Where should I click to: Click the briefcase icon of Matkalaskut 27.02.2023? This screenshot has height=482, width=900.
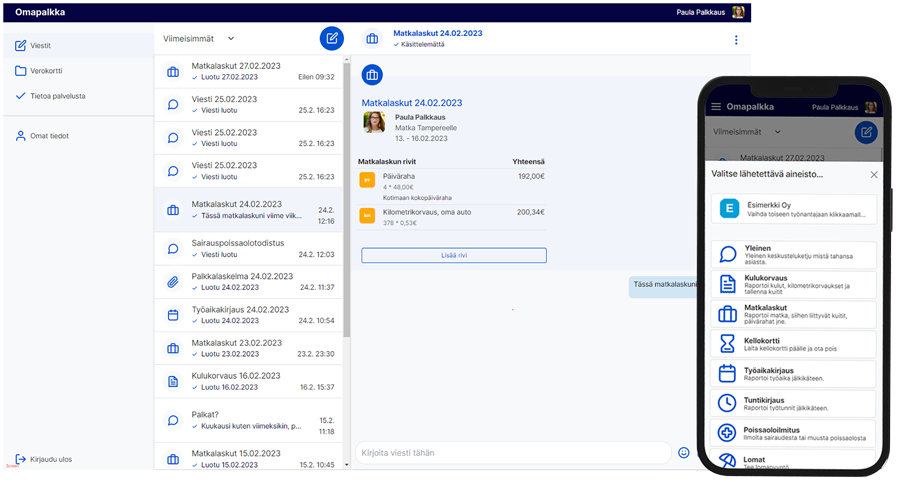pyautogui.click(x=173, y=72)
